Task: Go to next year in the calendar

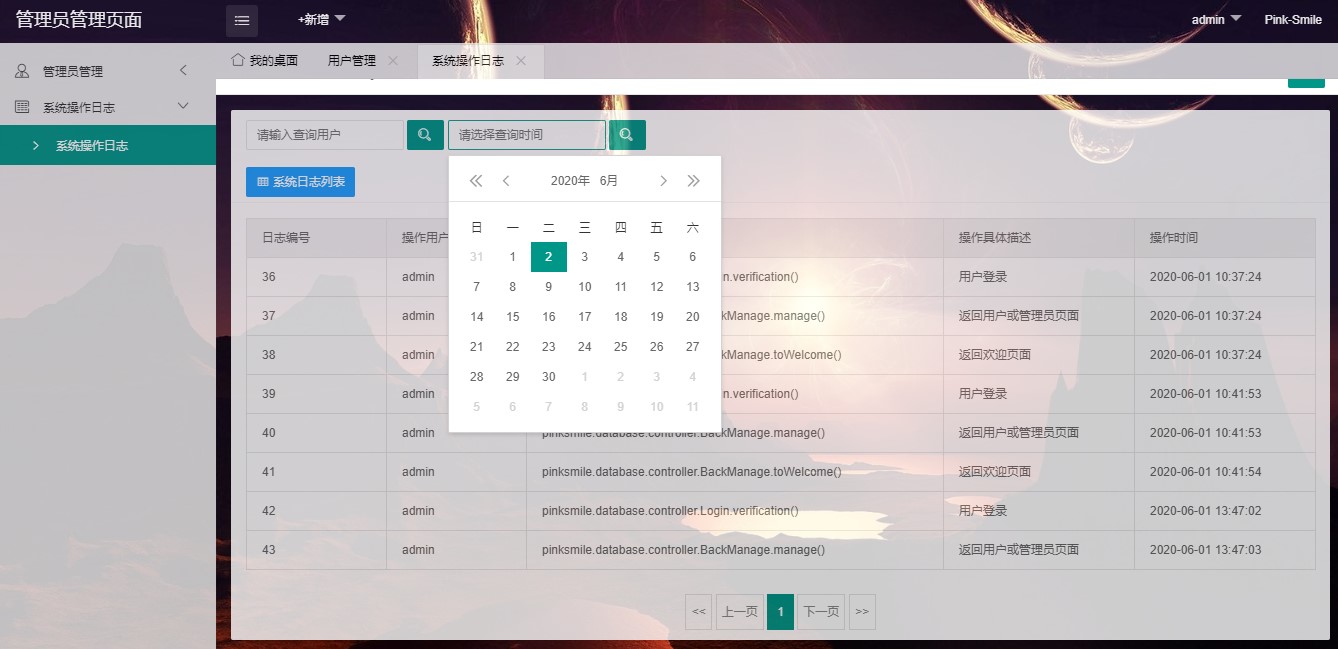Action: coord(694,181)
